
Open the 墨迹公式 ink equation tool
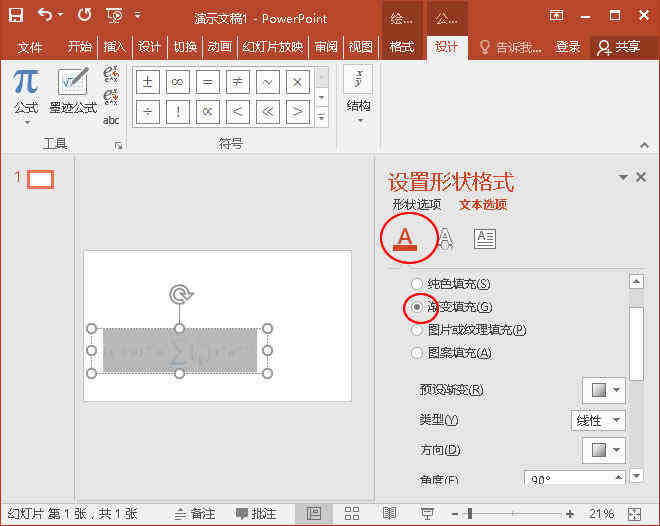point(73,90)
